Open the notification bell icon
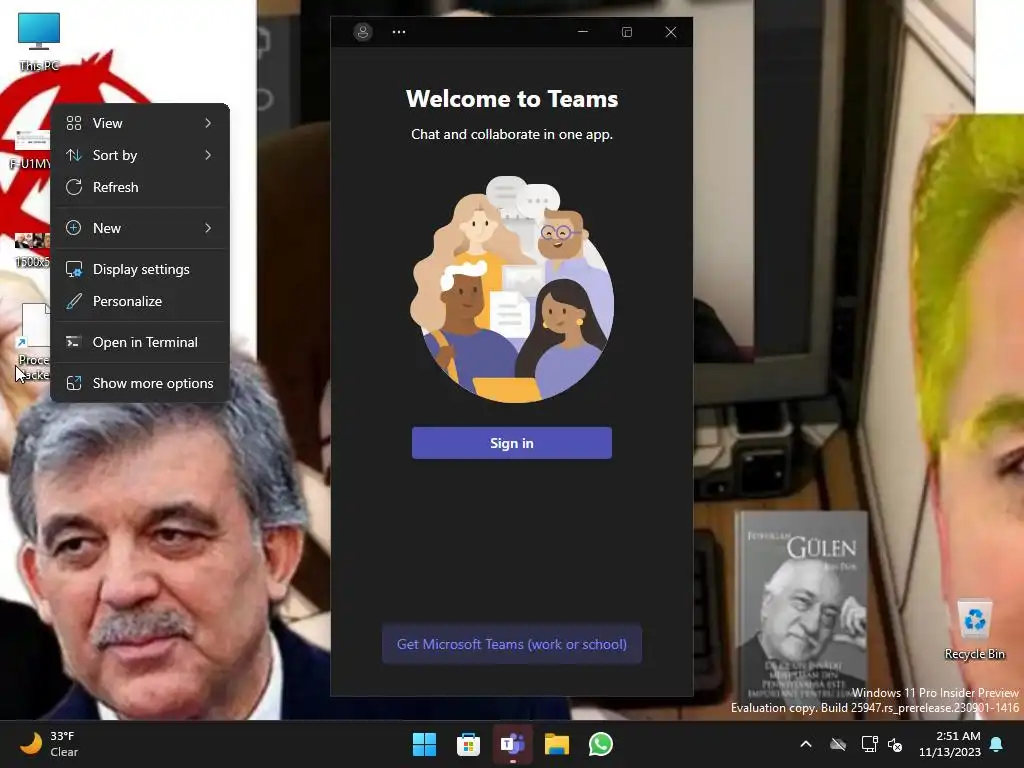The image size is (1024, 768). click(x=997, y=744)
